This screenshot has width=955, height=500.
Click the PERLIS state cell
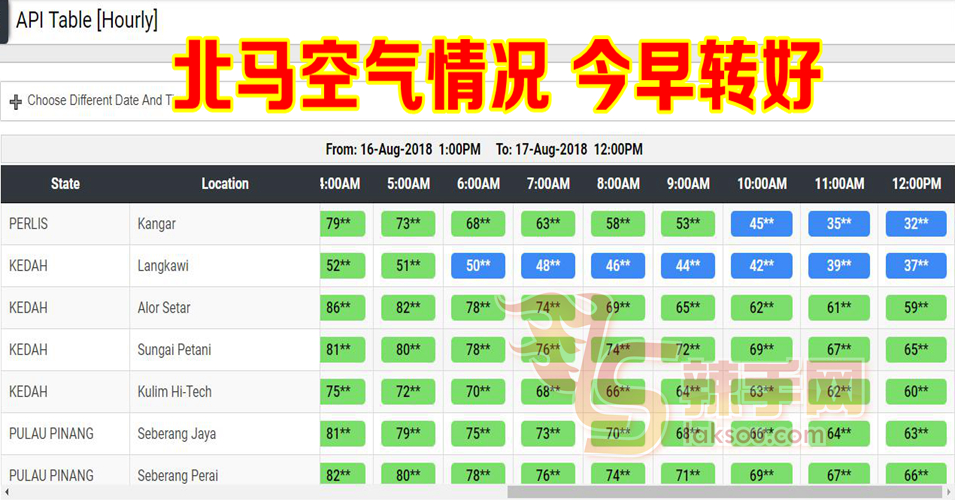(x=28, y=224)
